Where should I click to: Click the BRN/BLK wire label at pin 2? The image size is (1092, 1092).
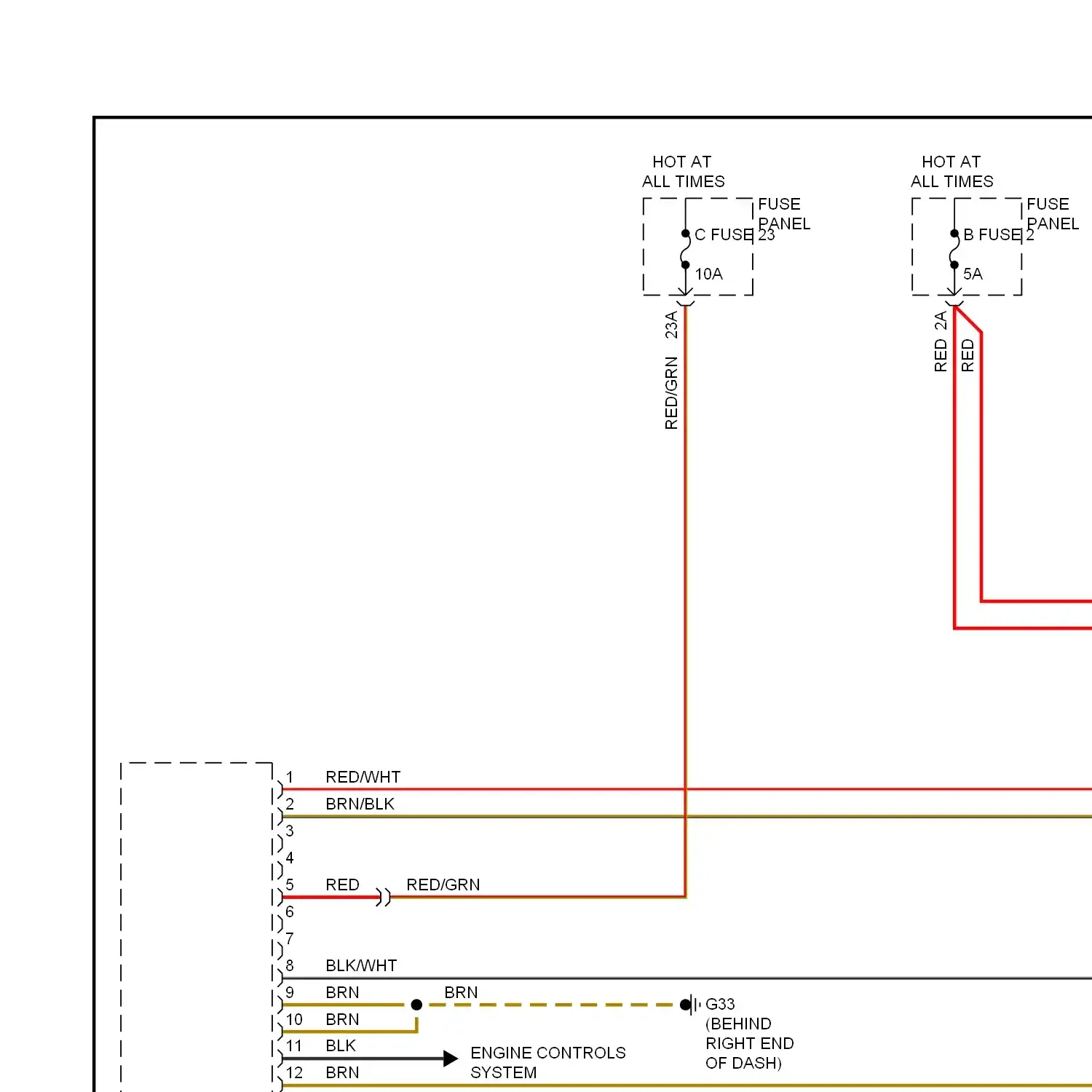click(360, 804)
